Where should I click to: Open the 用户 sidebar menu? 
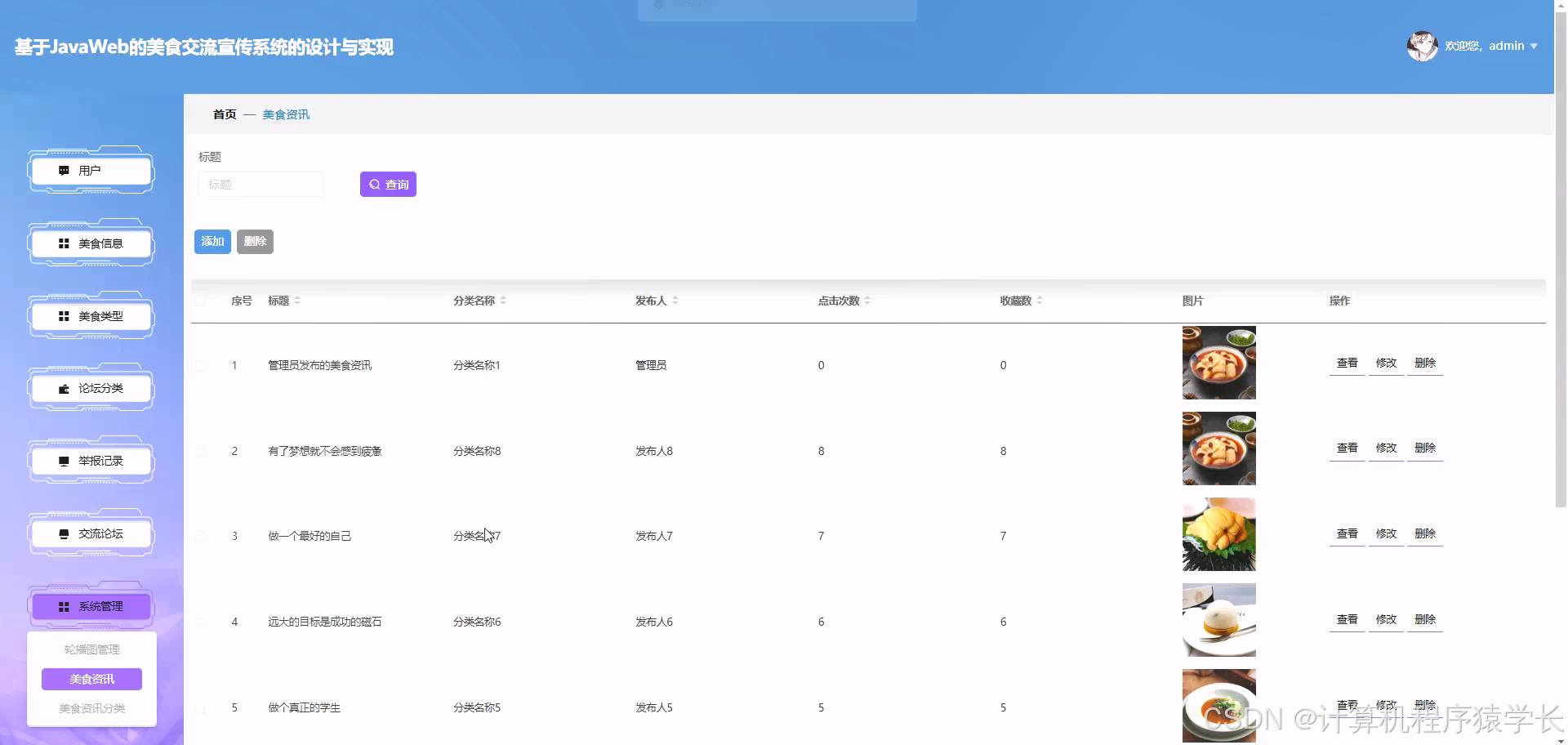[x=91, y=171]
